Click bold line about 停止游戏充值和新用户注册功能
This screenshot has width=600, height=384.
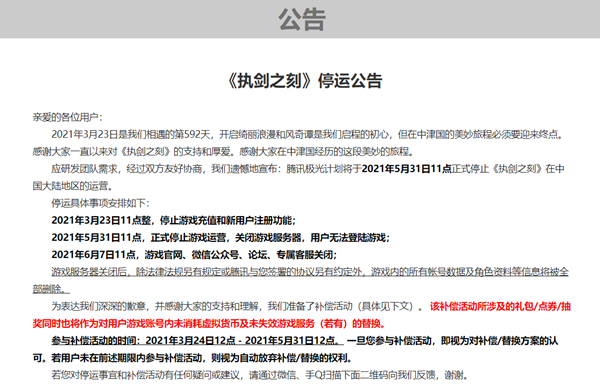[174, 220]
